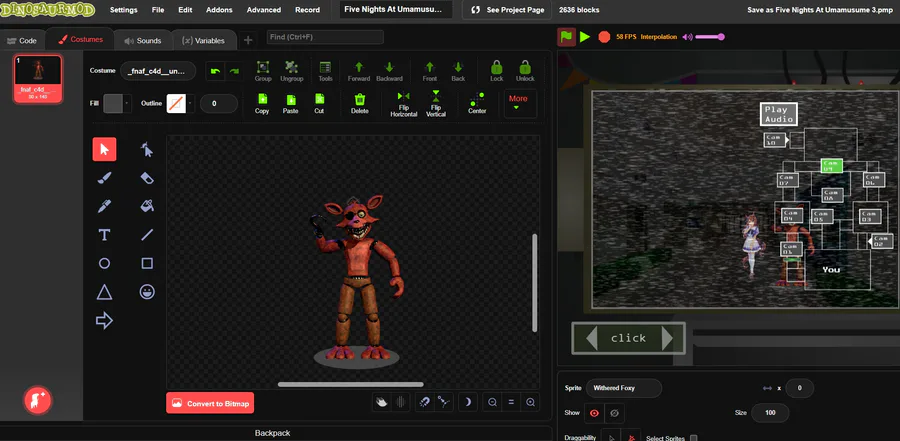Select the Fill bucket tool
Image resolution: width=900 pixels, height=441 pixels.
pyautogui.click(x=147, y=206)
